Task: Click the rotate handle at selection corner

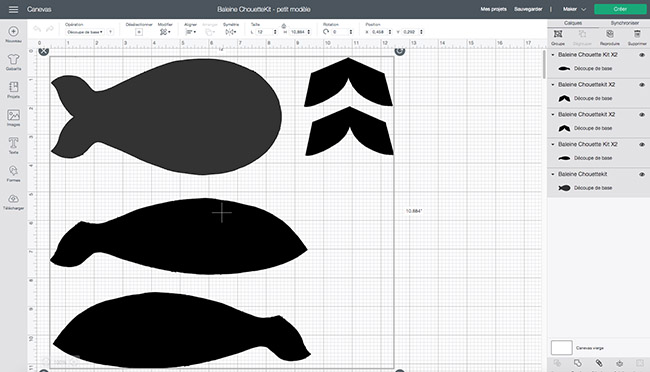Action: tap(400, 51)
